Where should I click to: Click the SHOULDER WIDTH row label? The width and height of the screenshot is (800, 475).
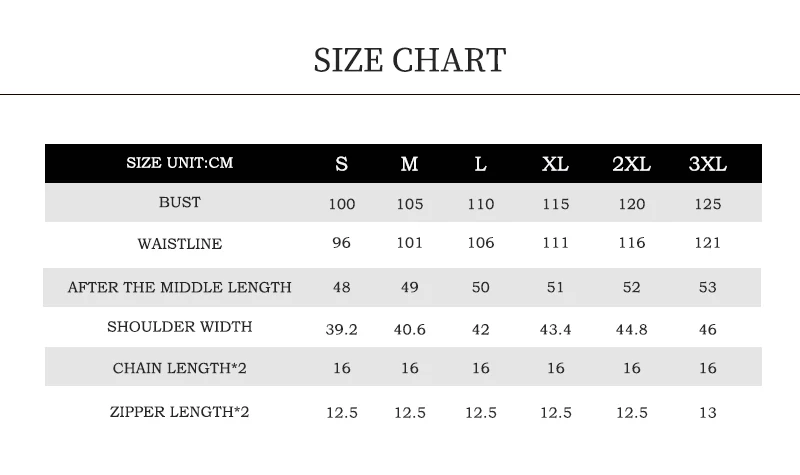[x=180, y=327]
